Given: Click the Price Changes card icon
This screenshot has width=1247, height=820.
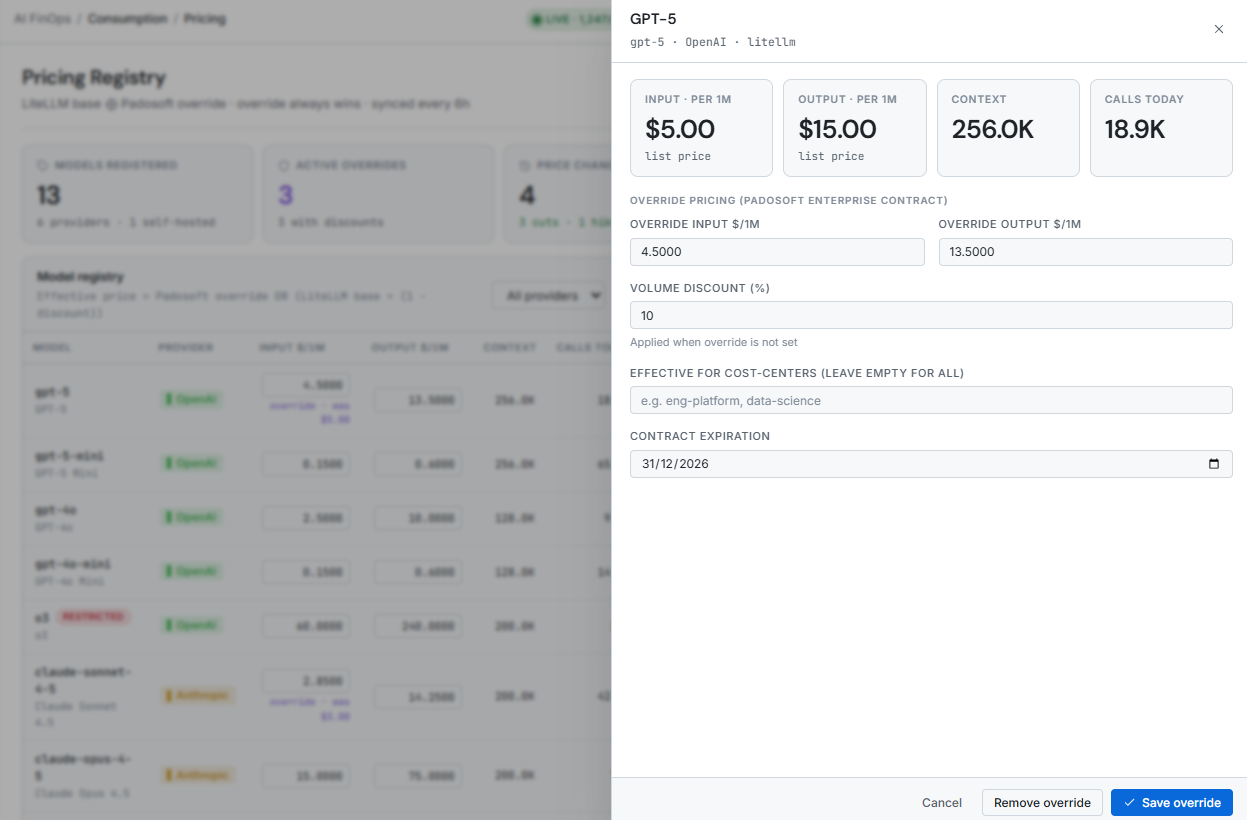Looking at the screenshot, I should tap(525, 165).
